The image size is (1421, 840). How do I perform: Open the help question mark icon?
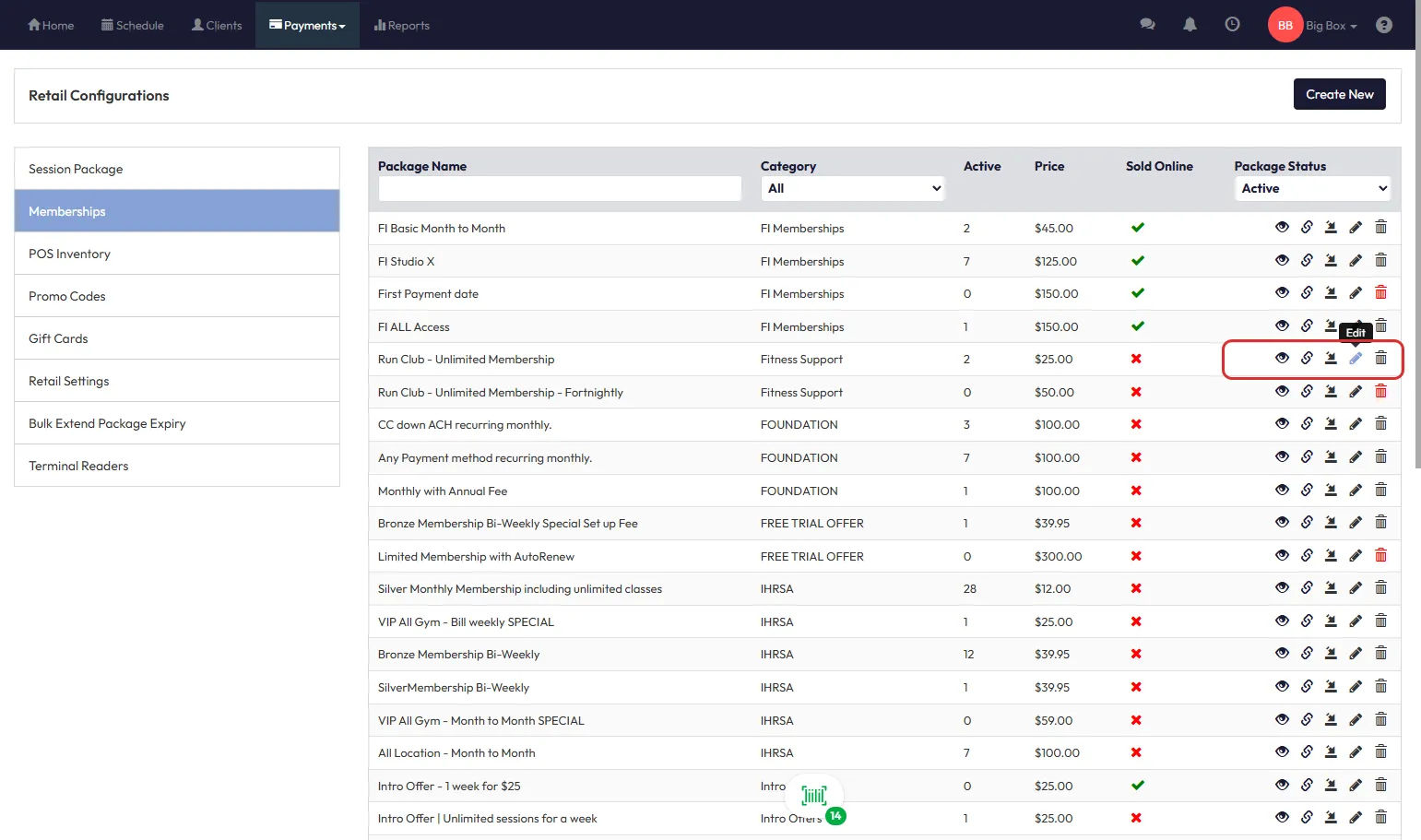click(x=1383, y=25)
